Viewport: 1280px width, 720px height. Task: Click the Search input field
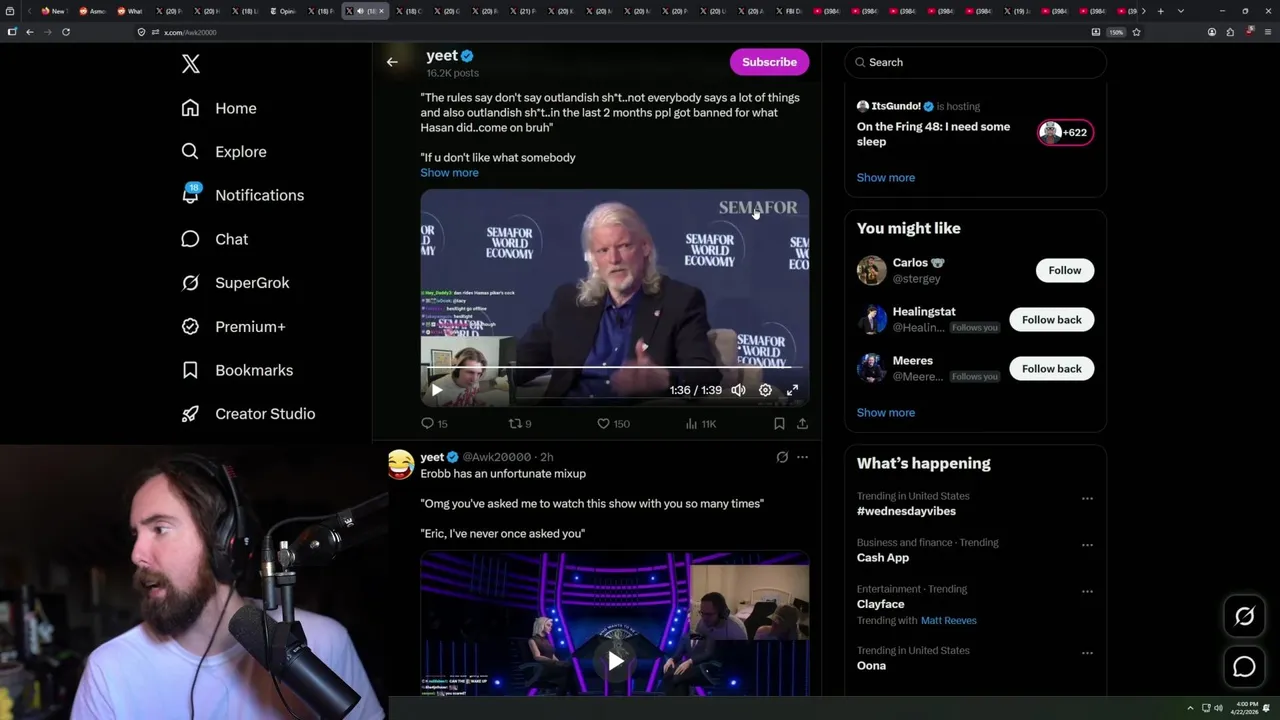point(975,62)
